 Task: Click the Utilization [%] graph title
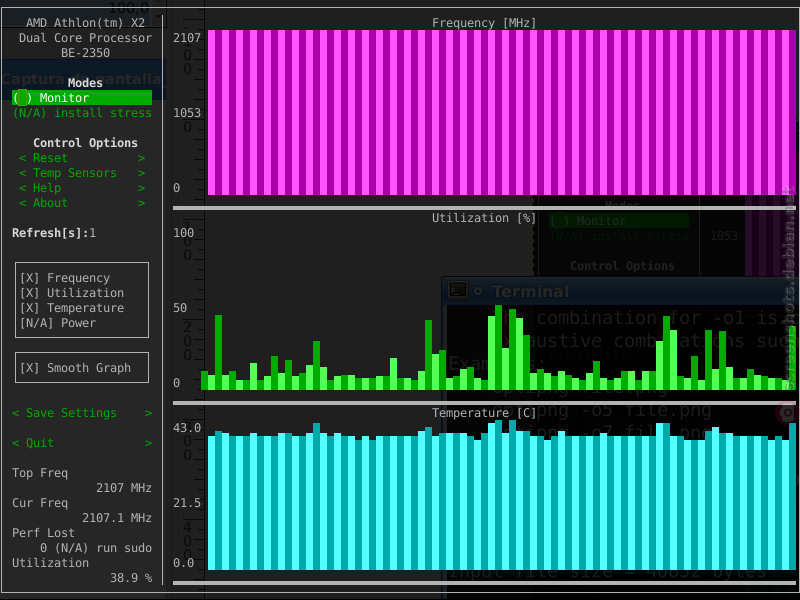(484, 218)
